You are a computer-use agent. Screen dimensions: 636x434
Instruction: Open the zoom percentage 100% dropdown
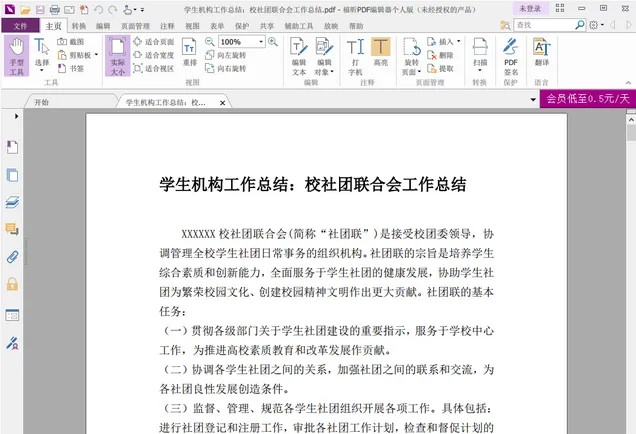click(x=261, y=41)
